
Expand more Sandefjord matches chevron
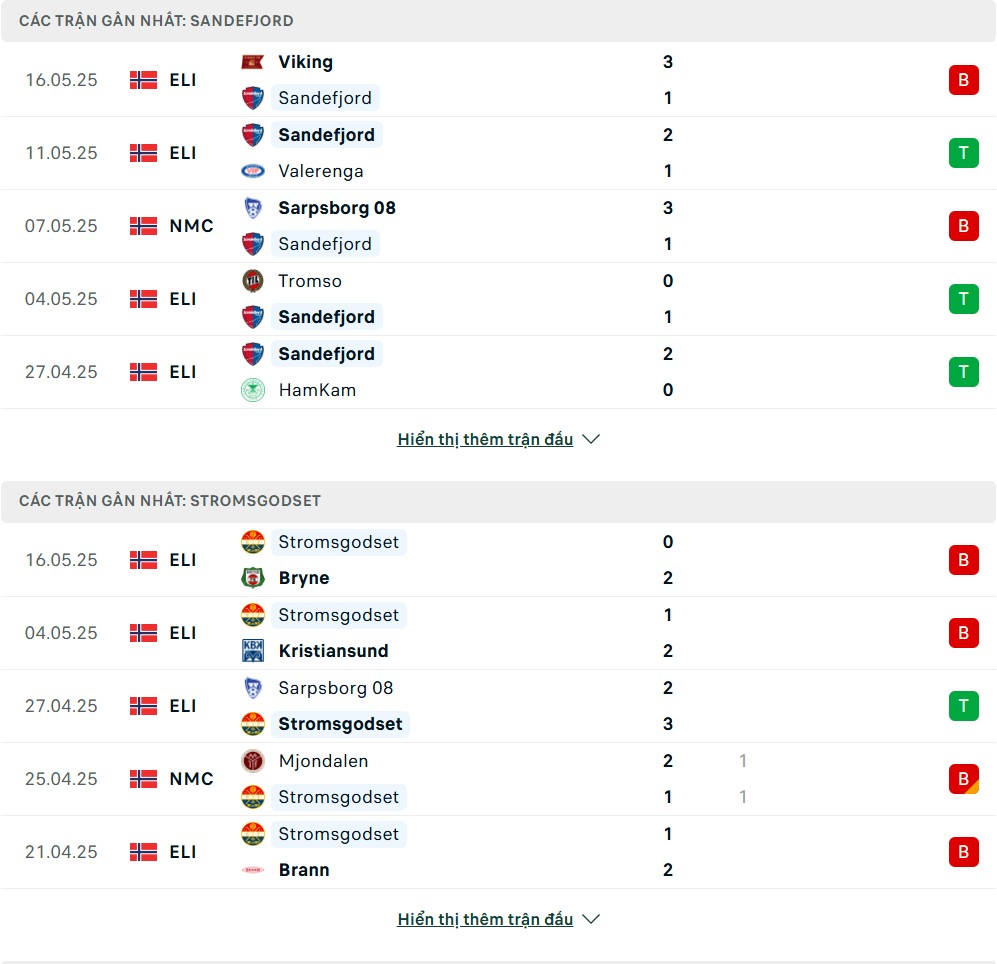pyautogui.click(x=591, y=439)
